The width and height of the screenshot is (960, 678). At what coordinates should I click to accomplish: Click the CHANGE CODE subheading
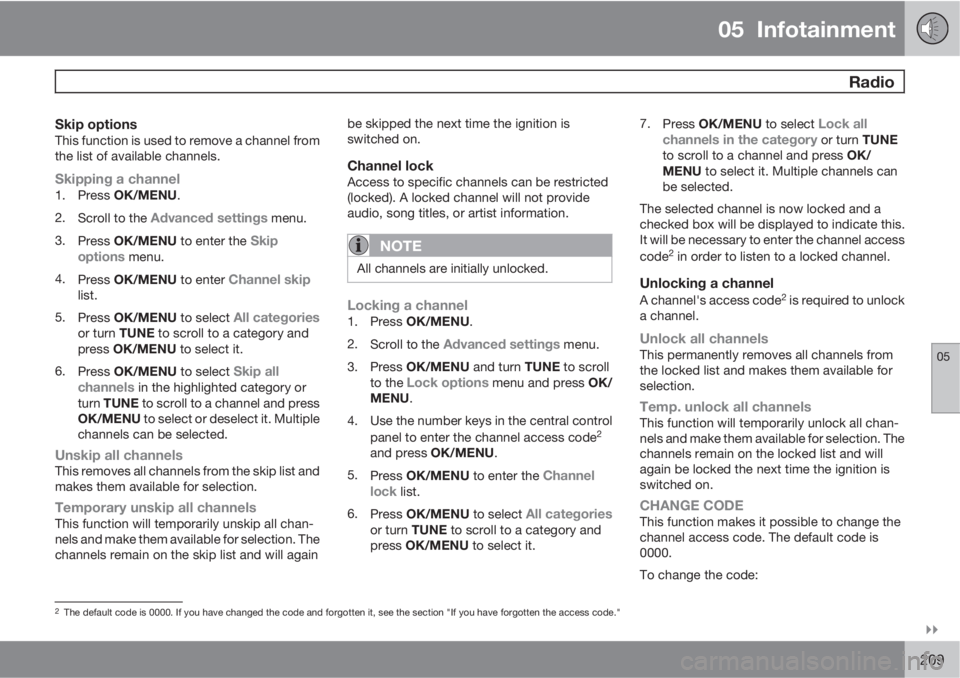point(691,505)
